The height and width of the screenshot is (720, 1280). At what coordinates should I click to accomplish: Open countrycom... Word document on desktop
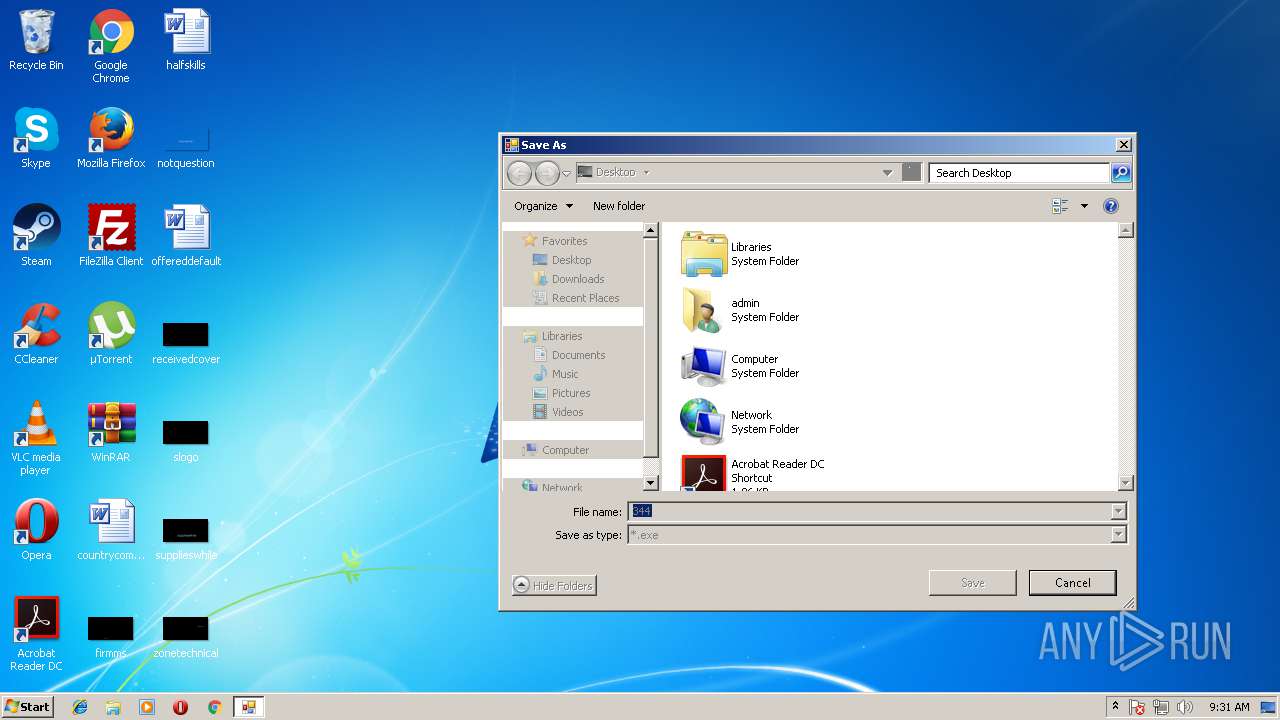(111, 531)
